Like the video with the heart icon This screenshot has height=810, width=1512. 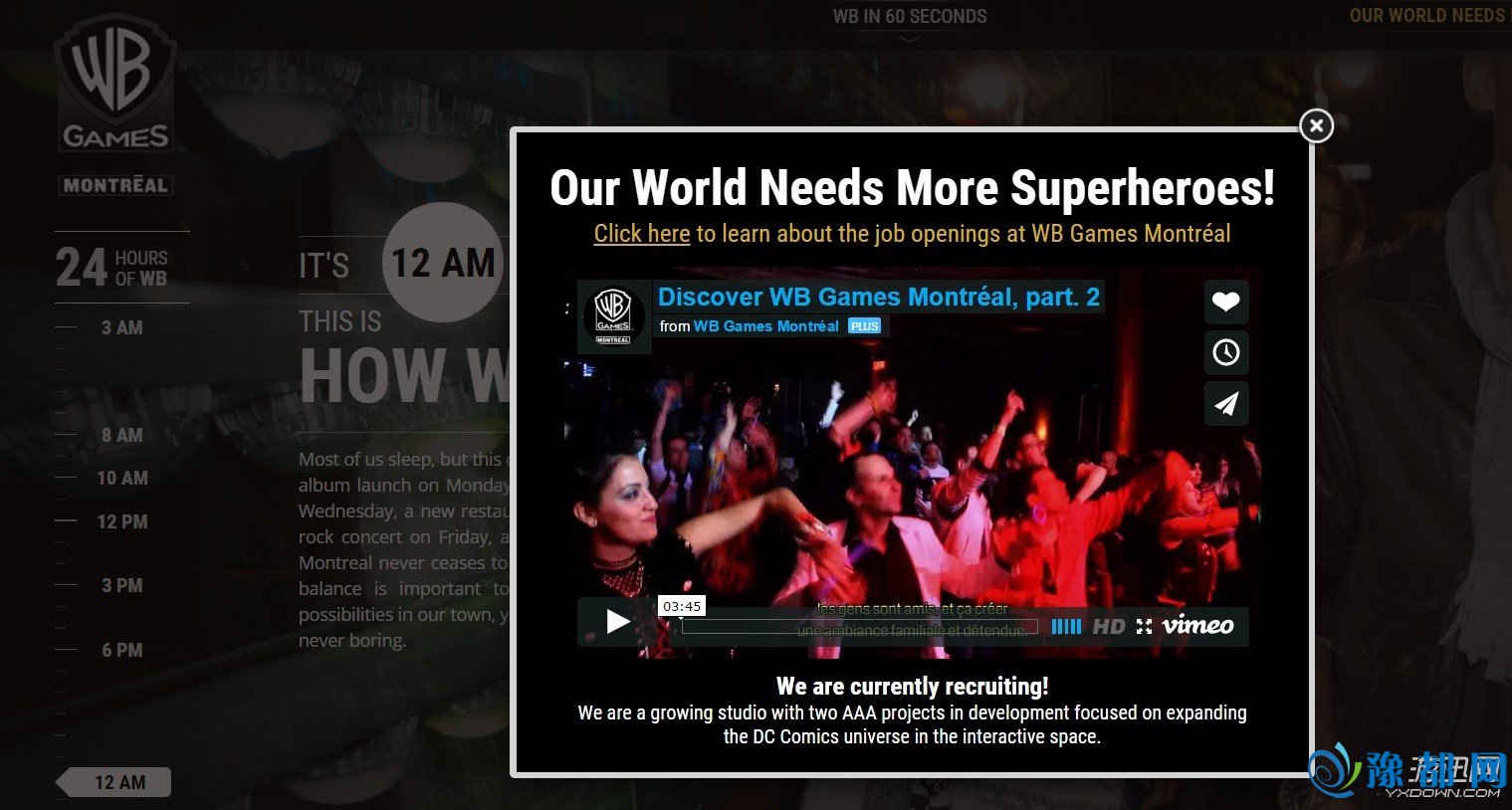[1226, 302]
